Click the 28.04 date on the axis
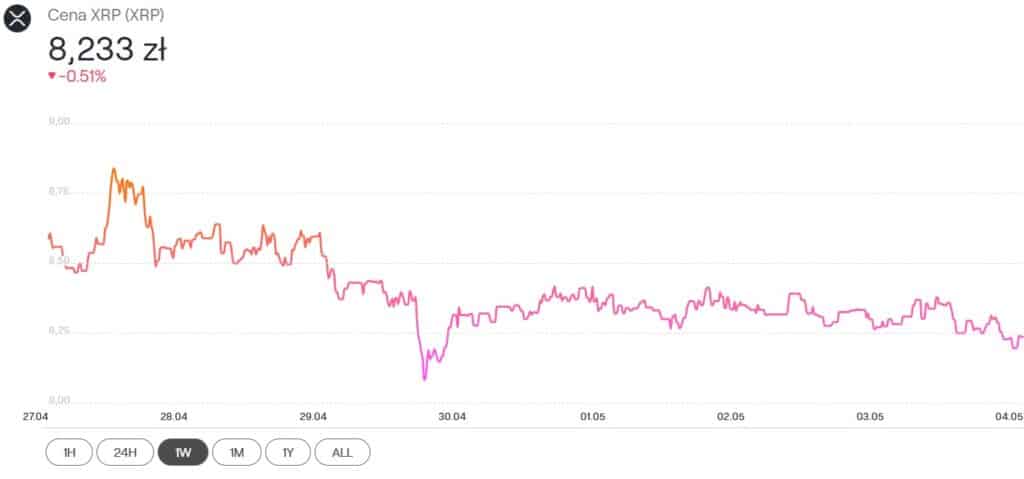The width and height of the screenshot is (1024, 479). click(x=173, y=416)
